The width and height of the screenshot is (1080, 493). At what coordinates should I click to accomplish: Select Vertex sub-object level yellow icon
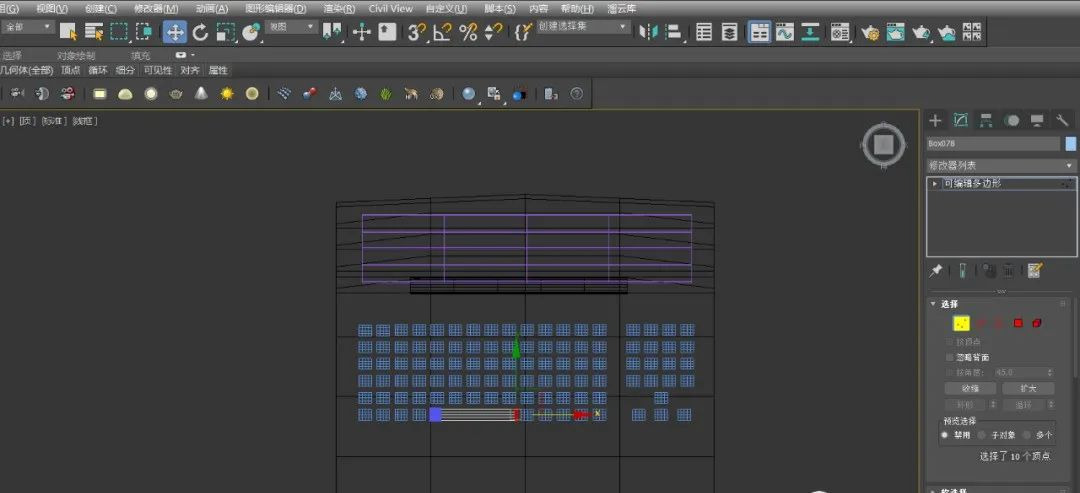pos(961,323)
